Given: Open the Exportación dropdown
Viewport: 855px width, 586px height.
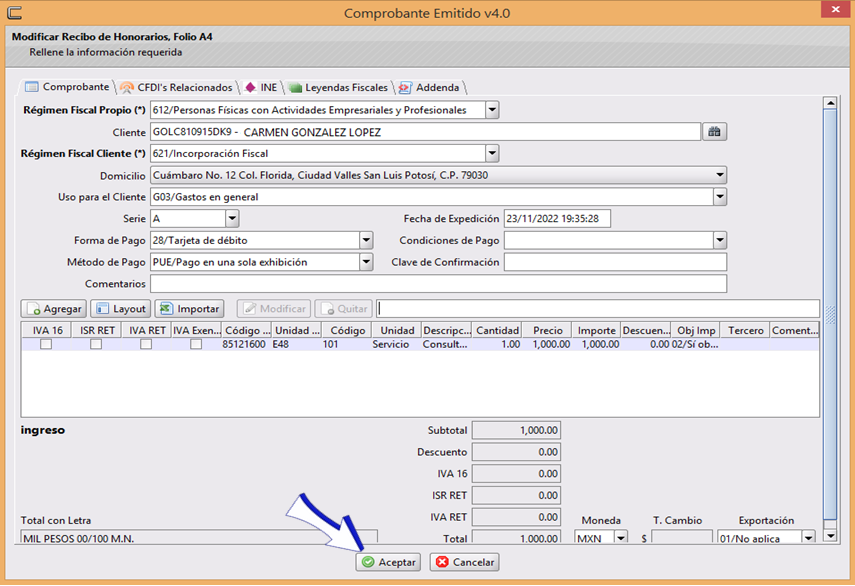Looking at the screenshot, I should click(808, 537).
